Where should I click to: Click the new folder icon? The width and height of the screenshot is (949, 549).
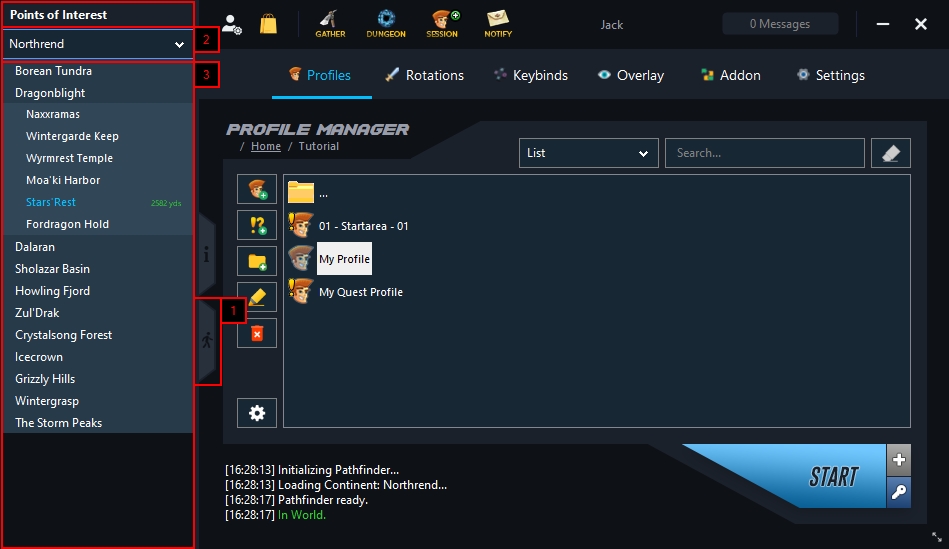(x=257, y=261)
